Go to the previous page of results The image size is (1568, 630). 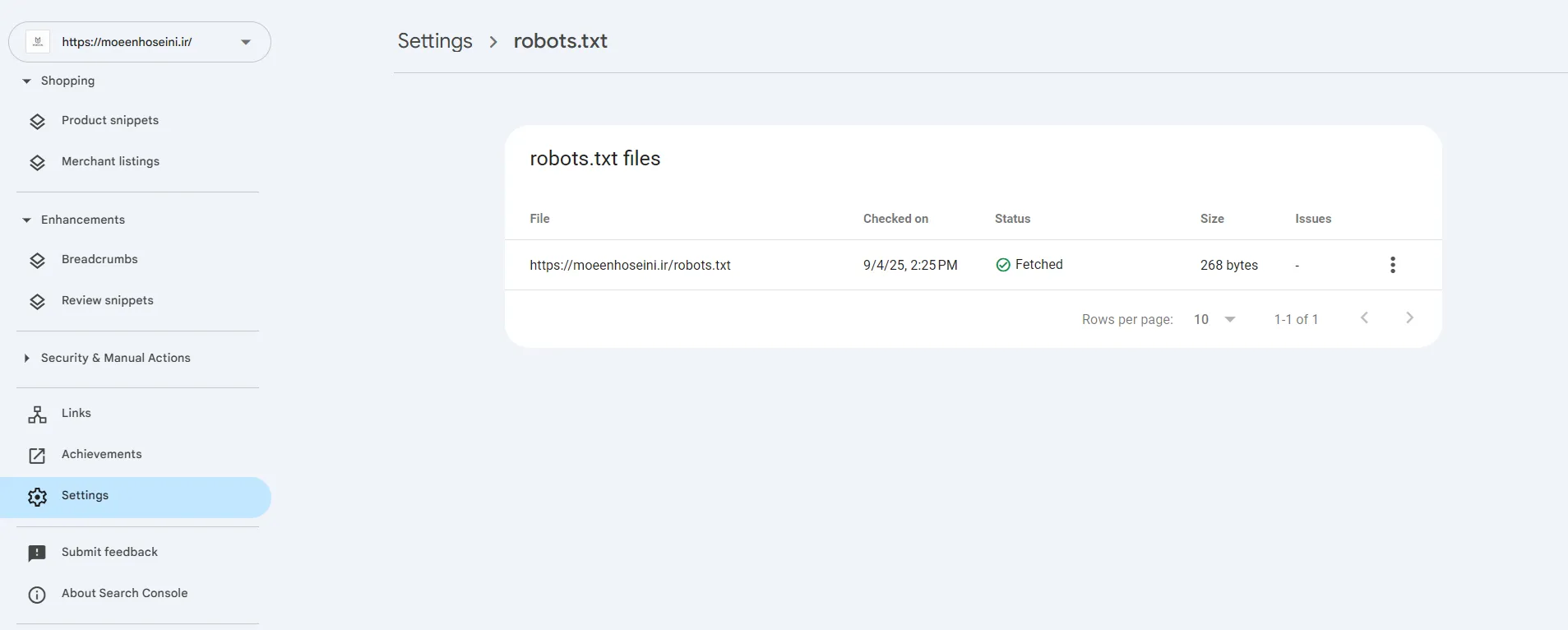pos(1364,318)
